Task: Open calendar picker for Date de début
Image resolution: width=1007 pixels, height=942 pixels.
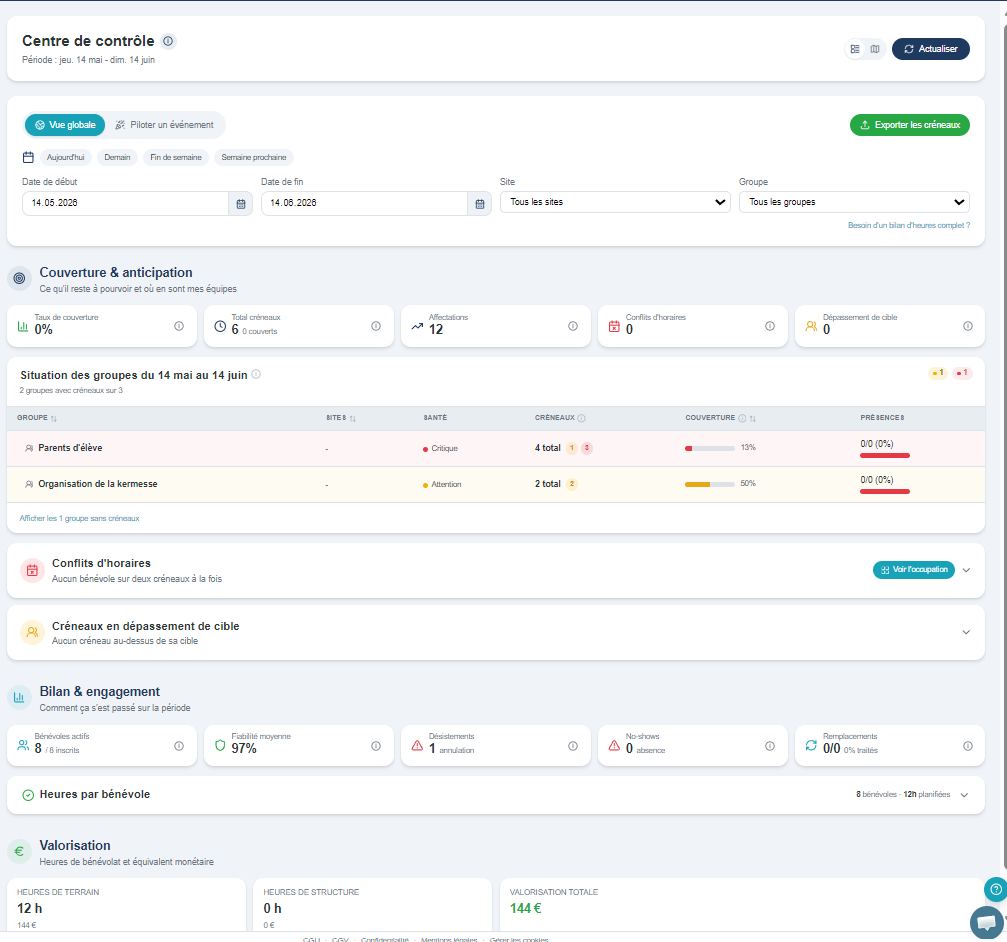Action: point(241,204)
